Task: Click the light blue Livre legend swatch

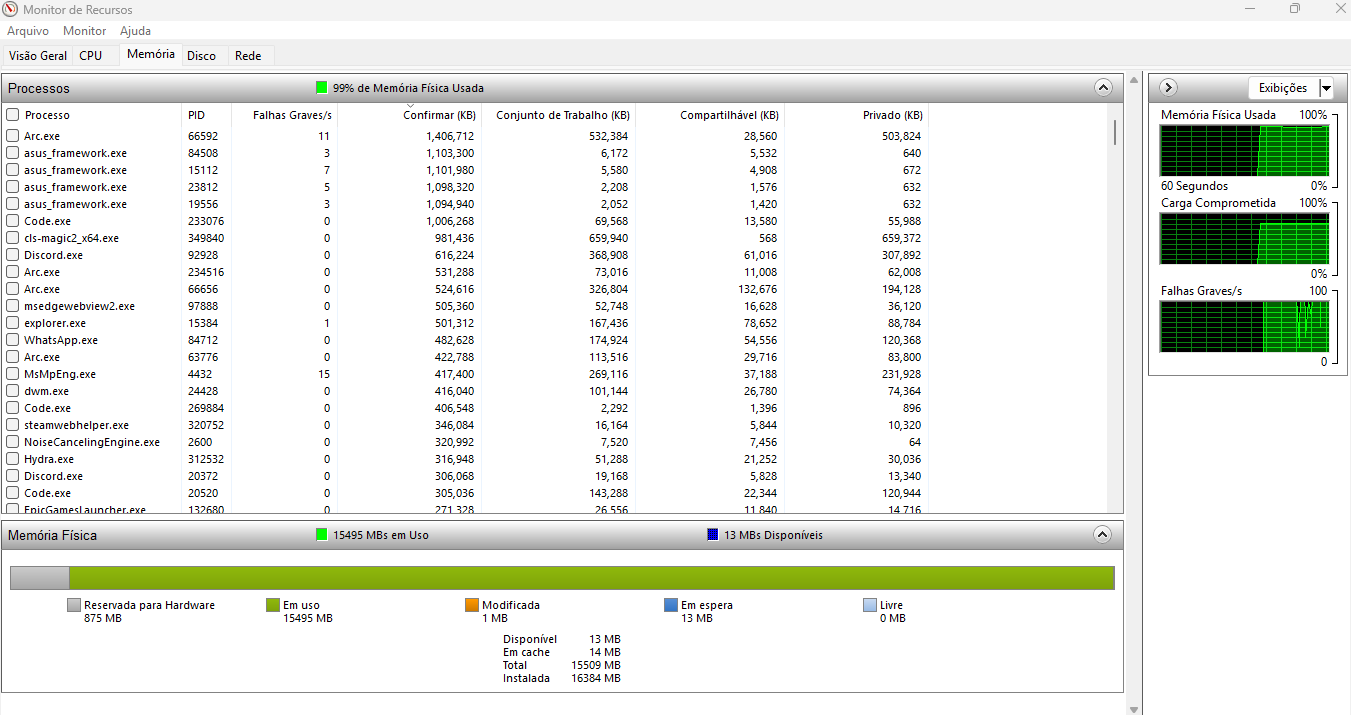Action: [870, 605]
